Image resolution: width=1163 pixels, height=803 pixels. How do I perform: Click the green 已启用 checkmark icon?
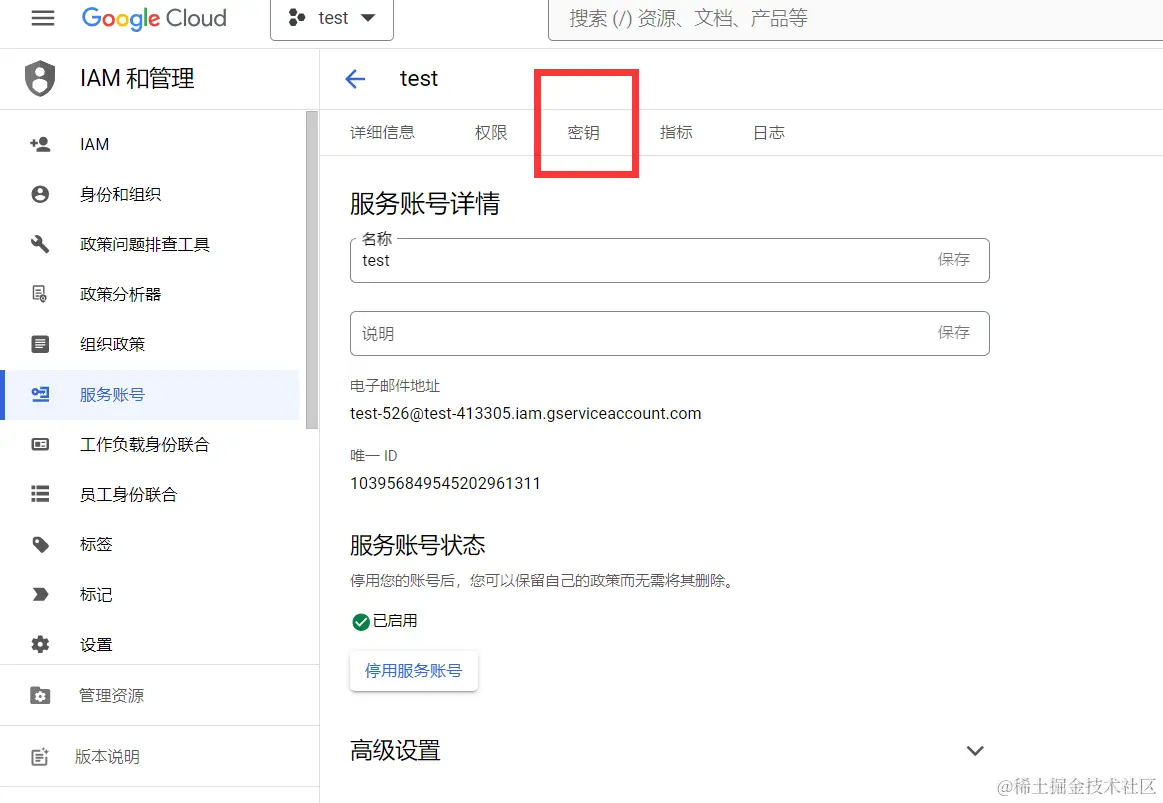[x=360, y=621]
